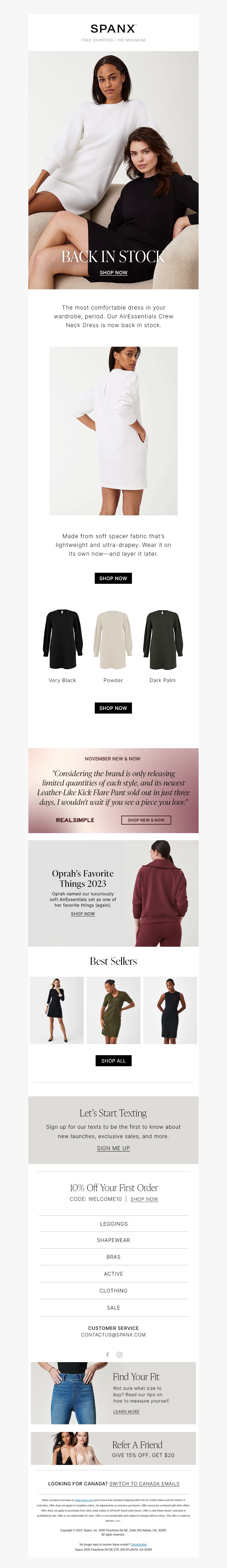Click SWITCH TO CANADA EMAILS link
Image resolution: width=227 pixels, height=1568 pixels.
pyautogui.click(x=144, y=1484)
